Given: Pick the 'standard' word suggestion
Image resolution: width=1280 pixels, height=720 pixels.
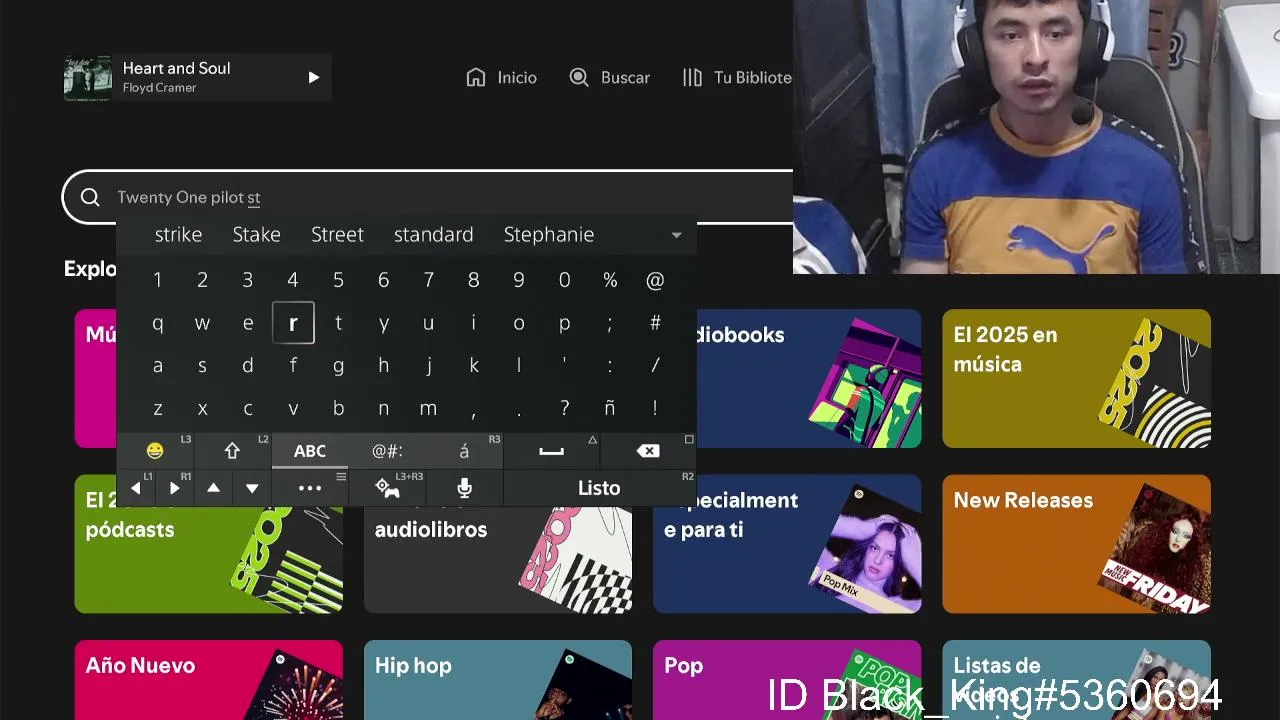Looking at the screenshot, I should [433, 234].
